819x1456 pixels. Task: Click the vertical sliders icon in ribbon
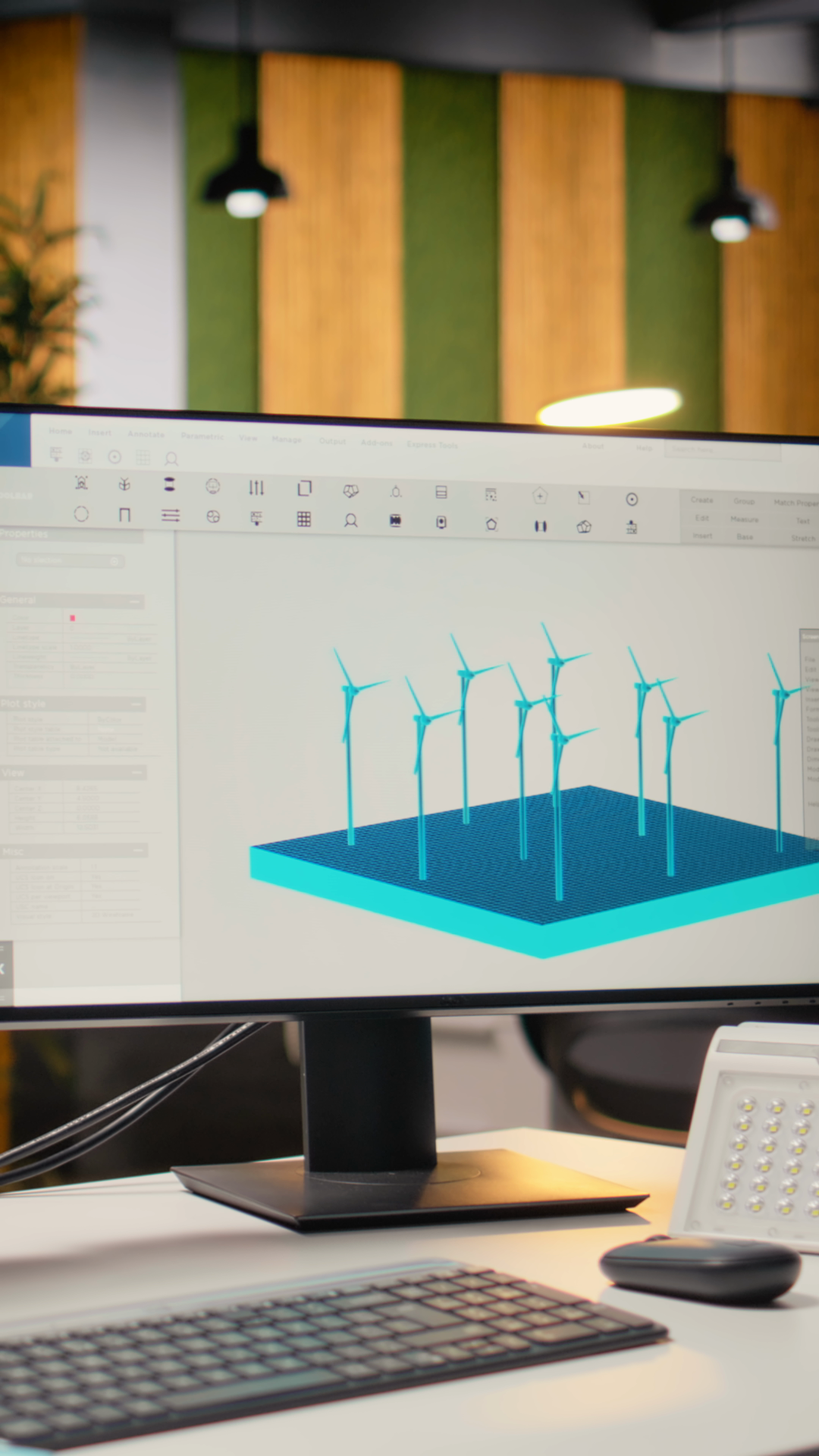[256, 488]
